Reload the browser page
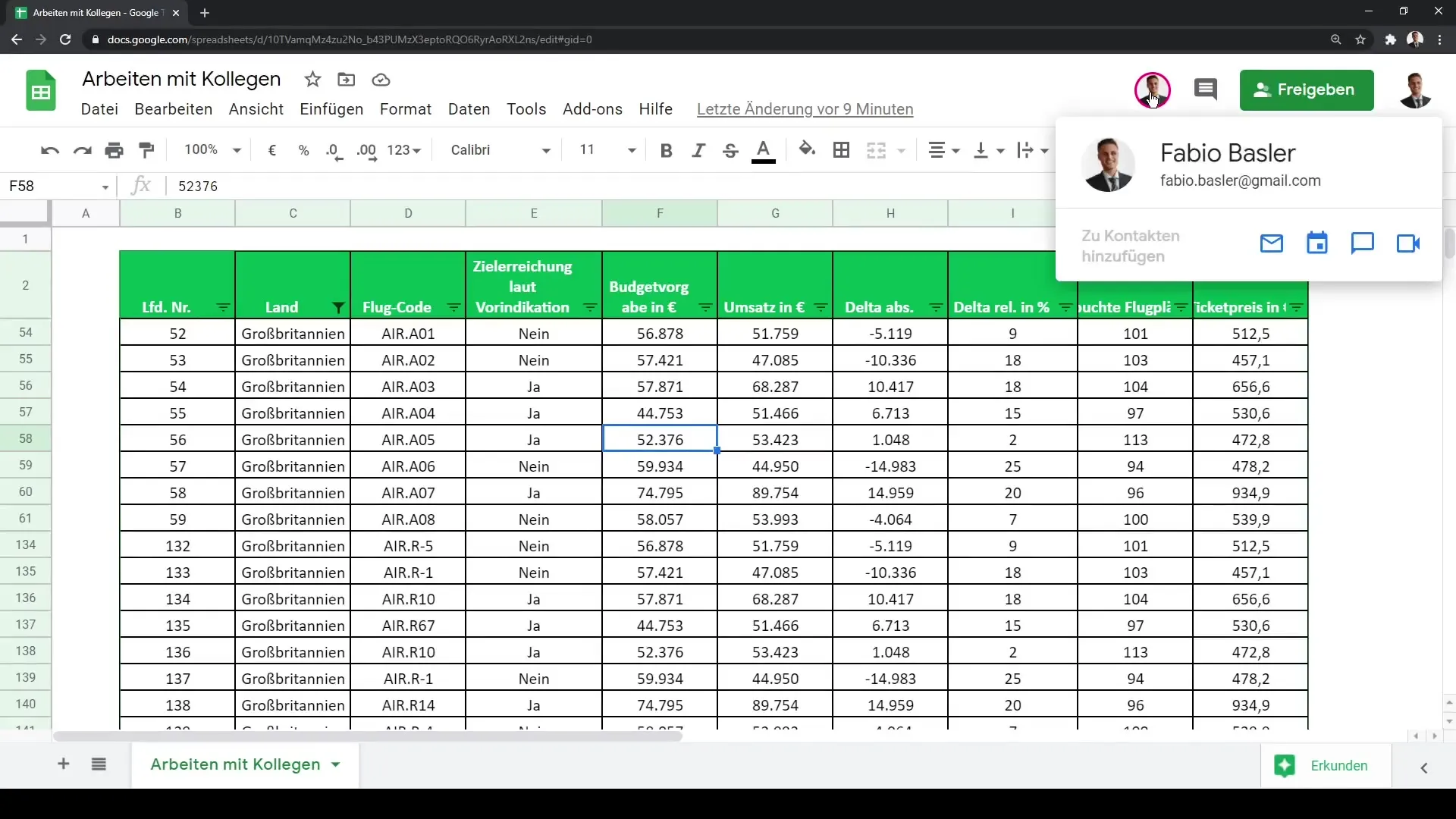The width and height of the screenshot is (1456, 819). (x=65, y=39)
